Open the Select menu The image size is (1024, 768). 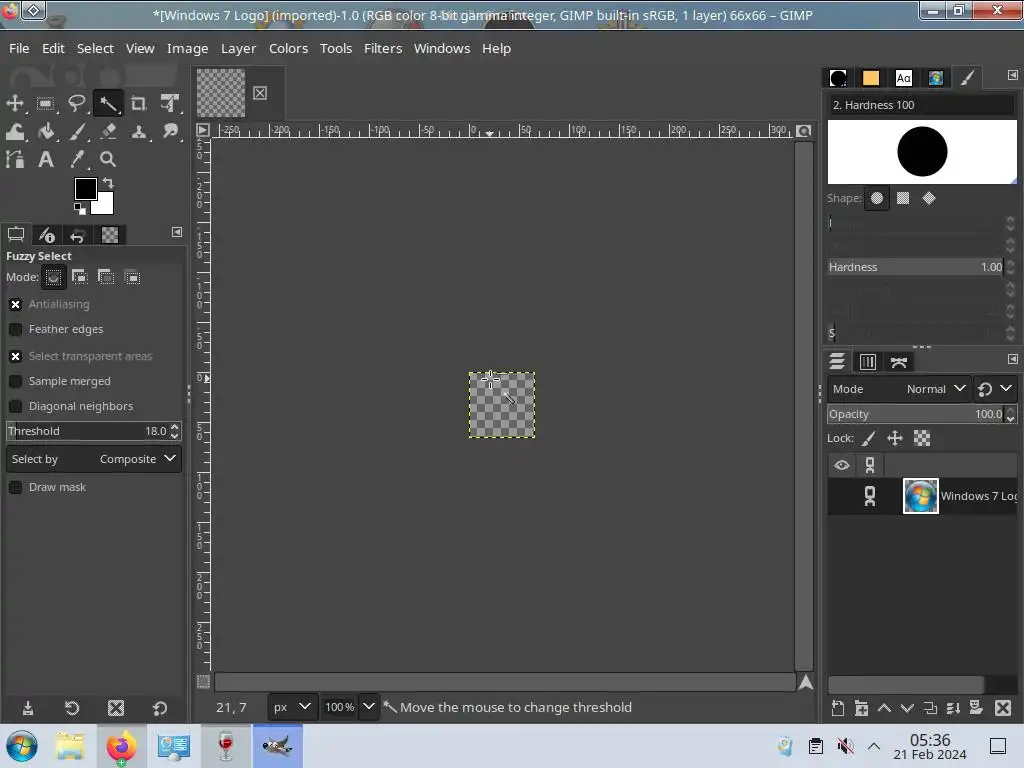pyautogui.click(x=95, y=48)
